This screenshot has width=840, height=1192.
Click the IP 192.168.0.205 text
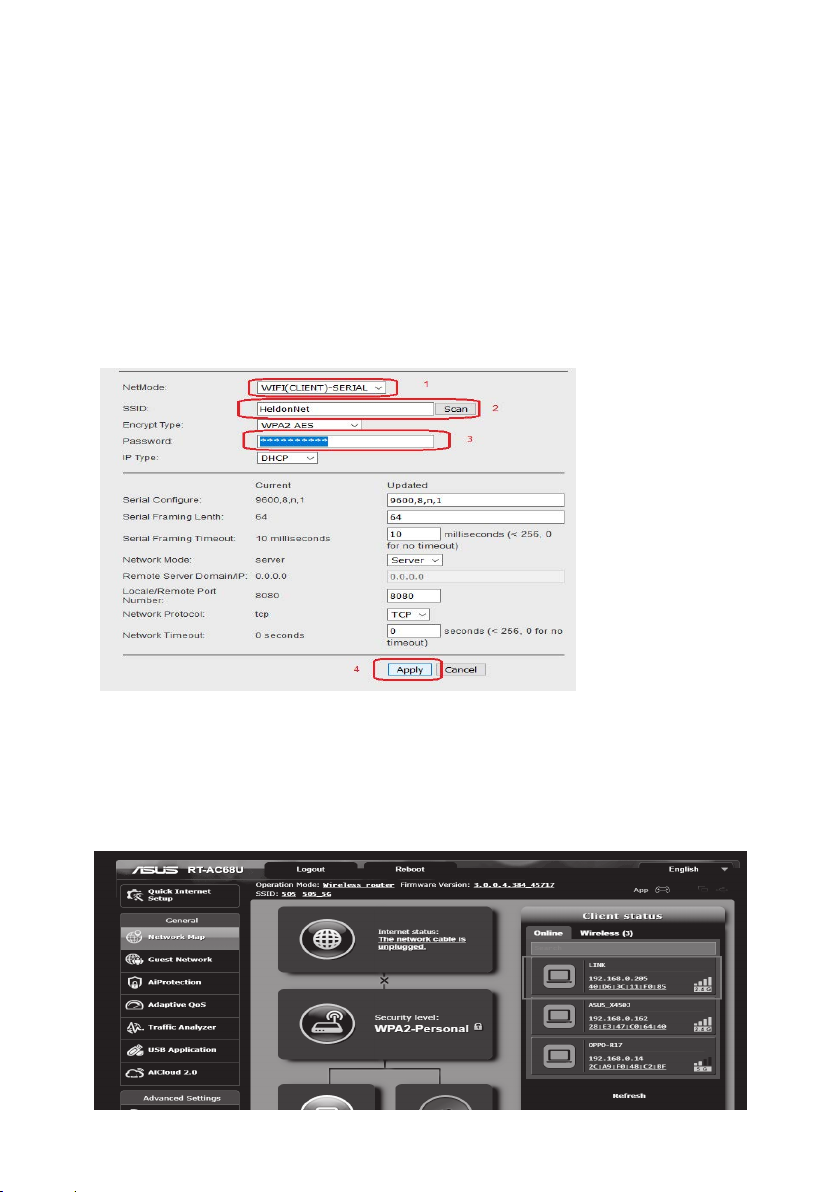click(x=618, y=978)
